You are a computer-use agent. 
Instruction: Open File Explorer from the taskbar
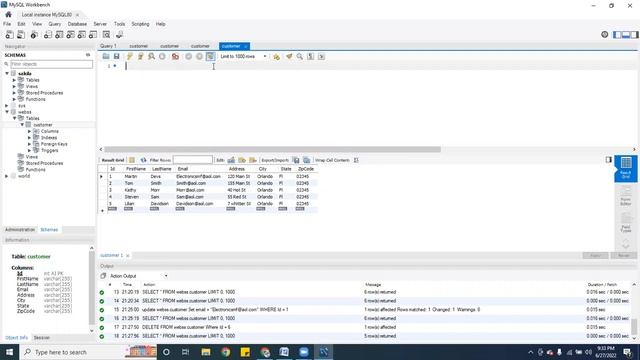coord(206,352)
